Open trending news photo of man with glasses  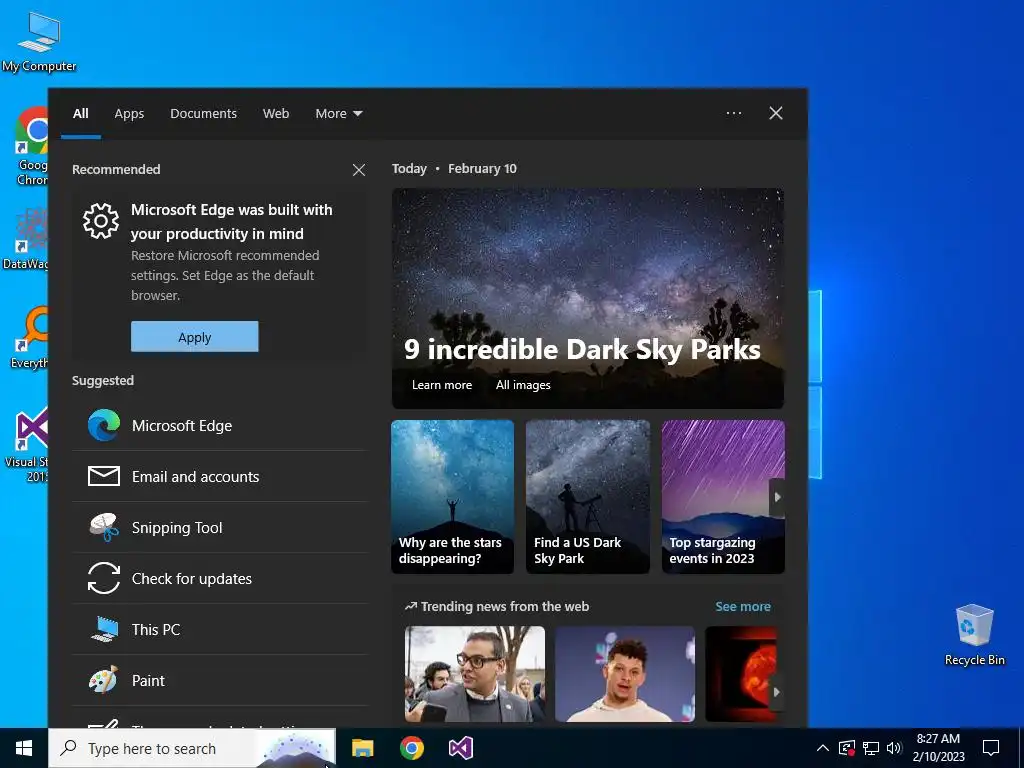474,674
